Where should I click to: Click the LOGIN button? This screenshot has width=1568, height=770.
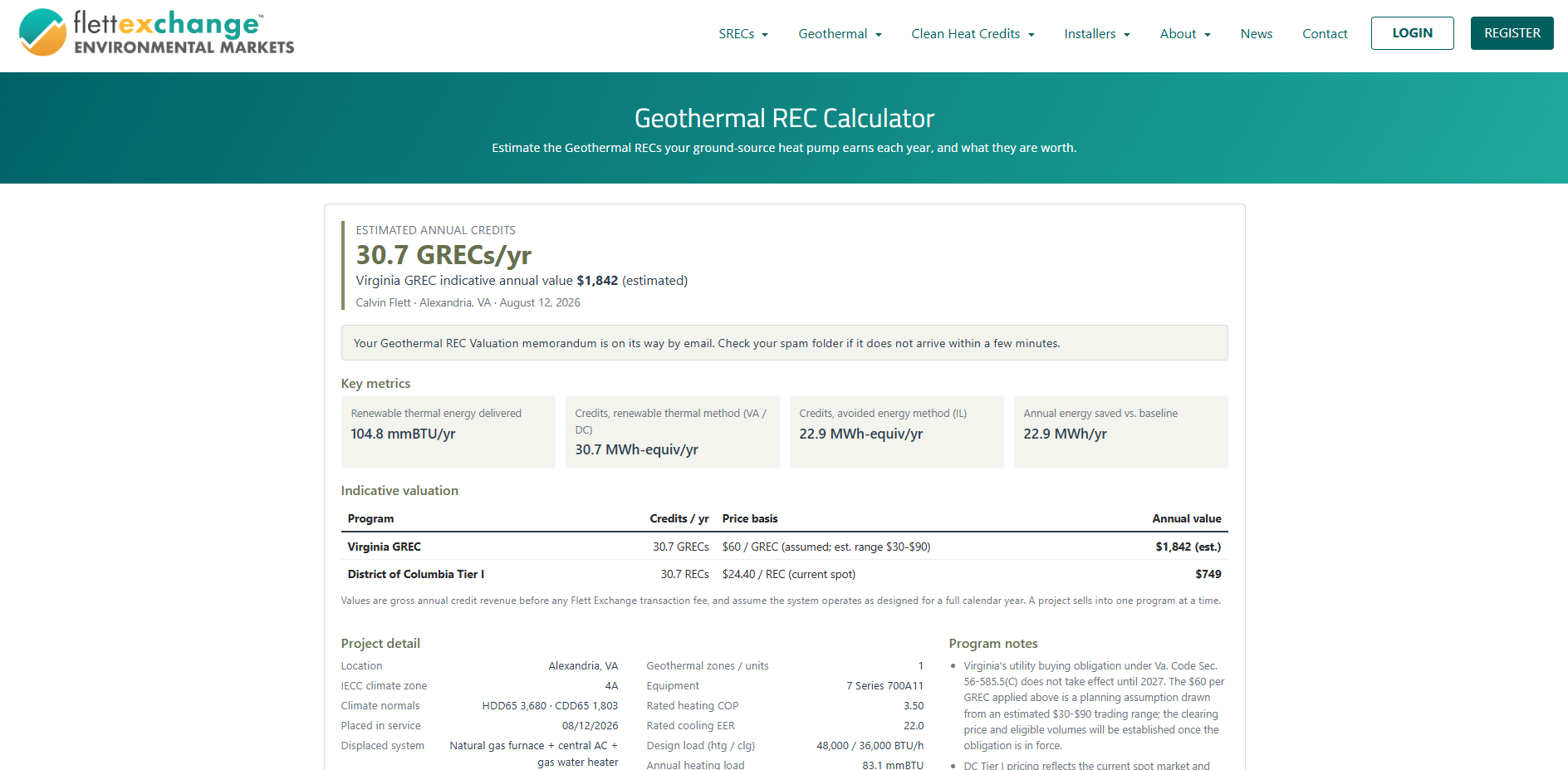tap(1412, 33)
